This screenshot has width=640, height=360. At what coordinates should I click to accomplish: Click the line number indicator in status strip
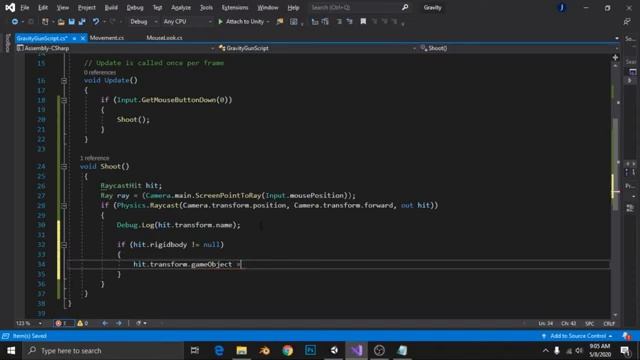pos(546,324)
